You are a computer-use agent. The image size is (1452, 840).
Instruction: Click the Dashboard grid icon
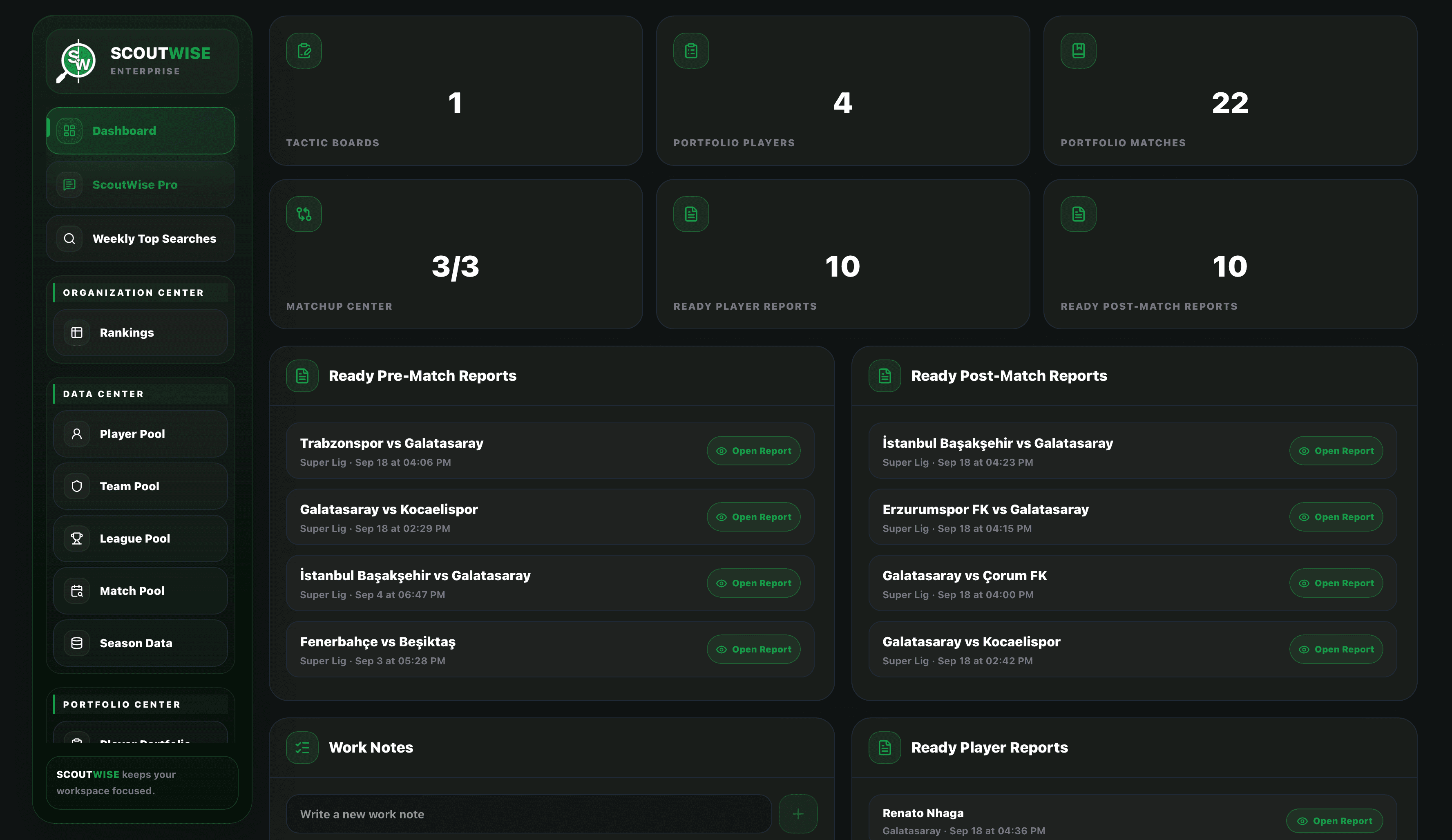pyautogui.click(x=70, y=131)
